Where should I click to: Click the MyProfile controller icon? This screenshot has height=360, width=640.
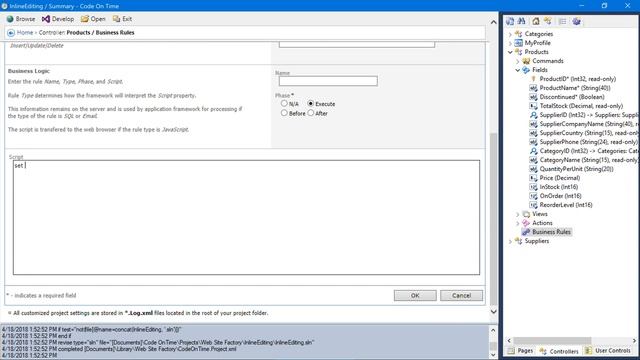[x=518, y=43]
